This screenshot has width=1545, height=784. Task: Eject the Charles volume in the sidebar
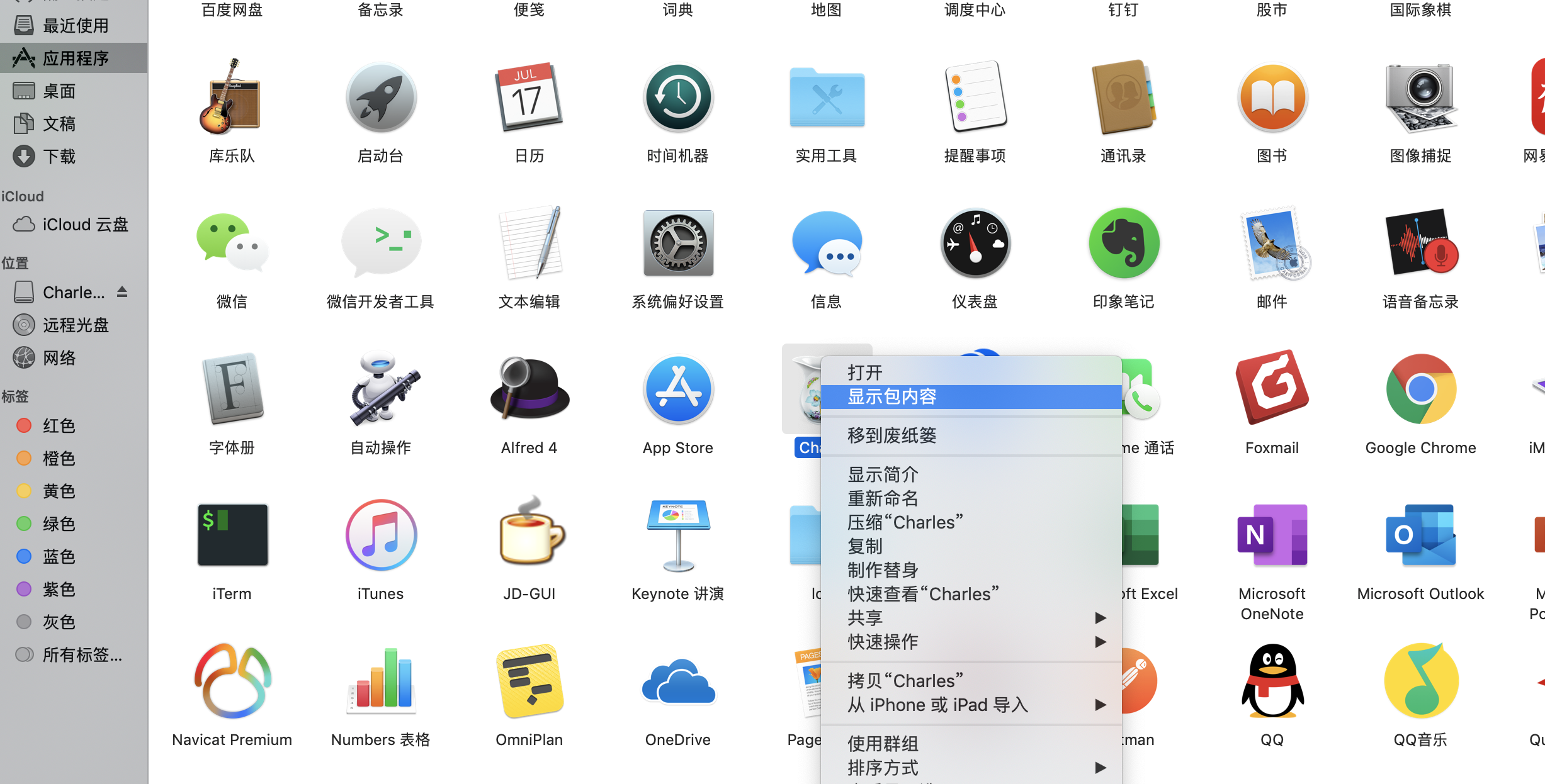click(122, 292)
